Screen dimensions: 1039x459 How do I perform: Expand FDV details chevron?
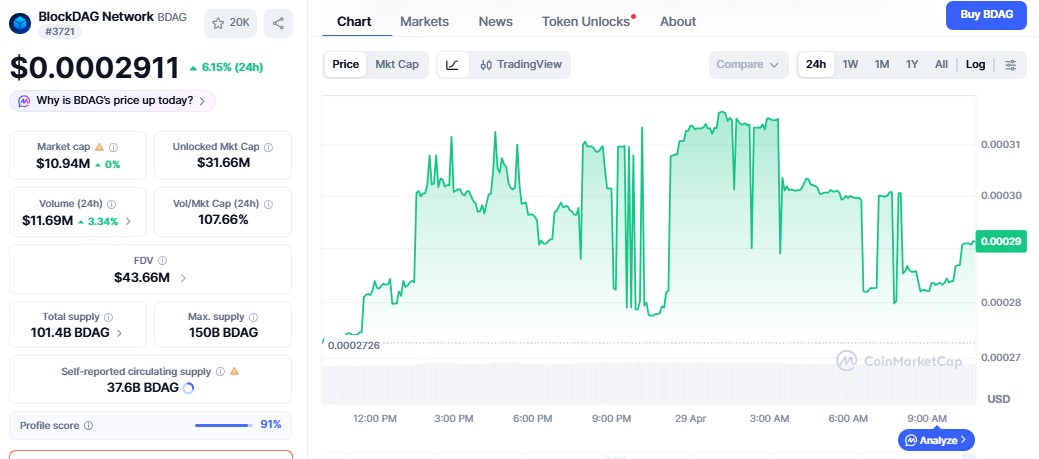pos(183,278)
